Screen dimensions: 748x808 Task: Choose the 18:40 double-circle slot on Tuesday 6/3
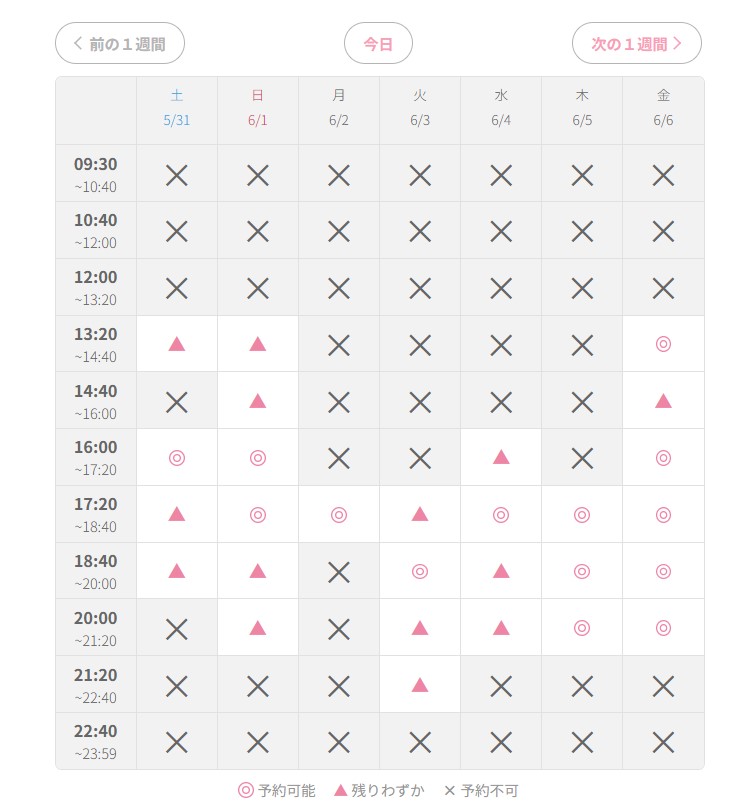click(x=420, y=571)
